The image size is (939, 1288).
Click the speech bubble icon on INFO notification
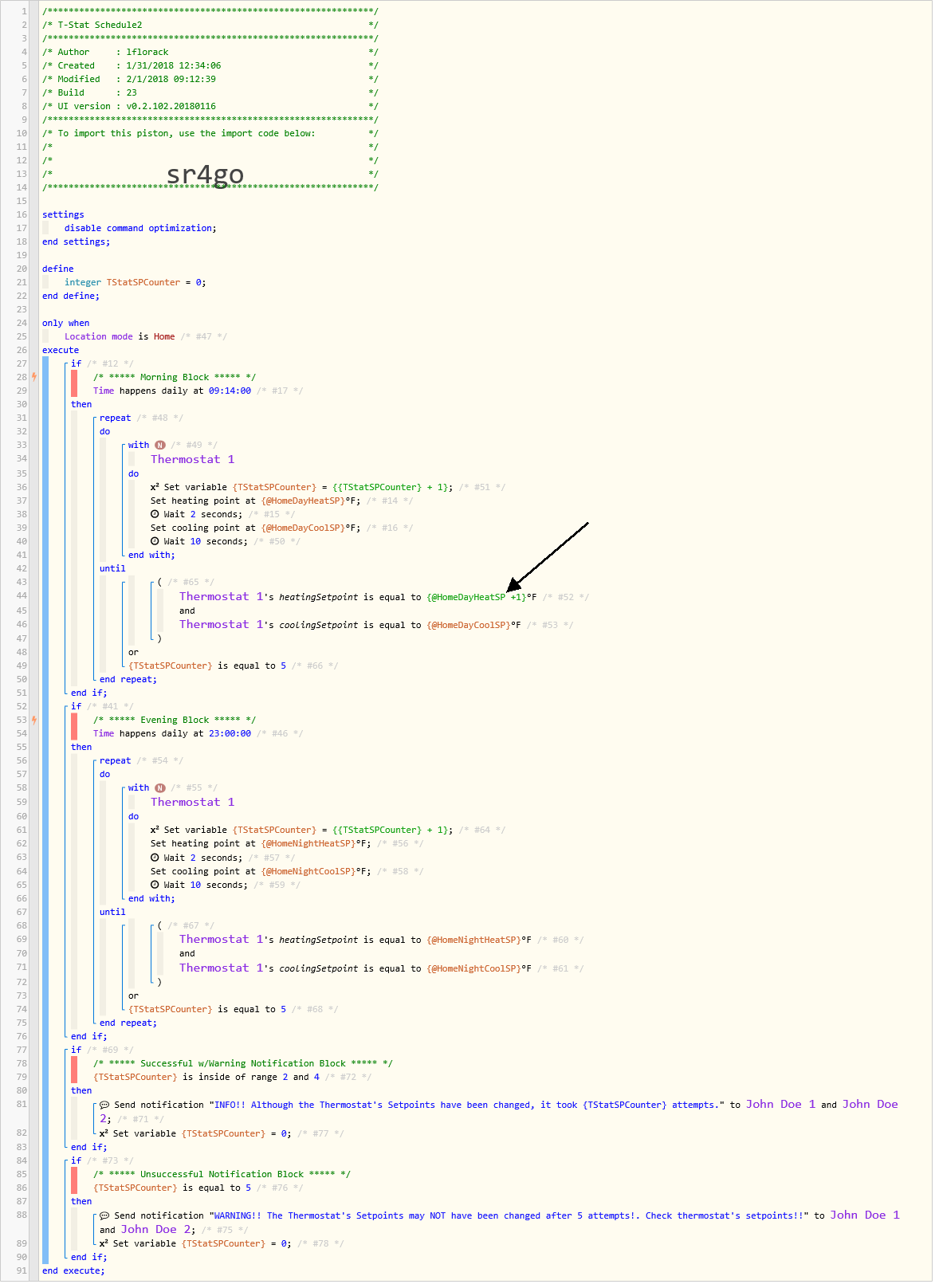coord(104,1105)
